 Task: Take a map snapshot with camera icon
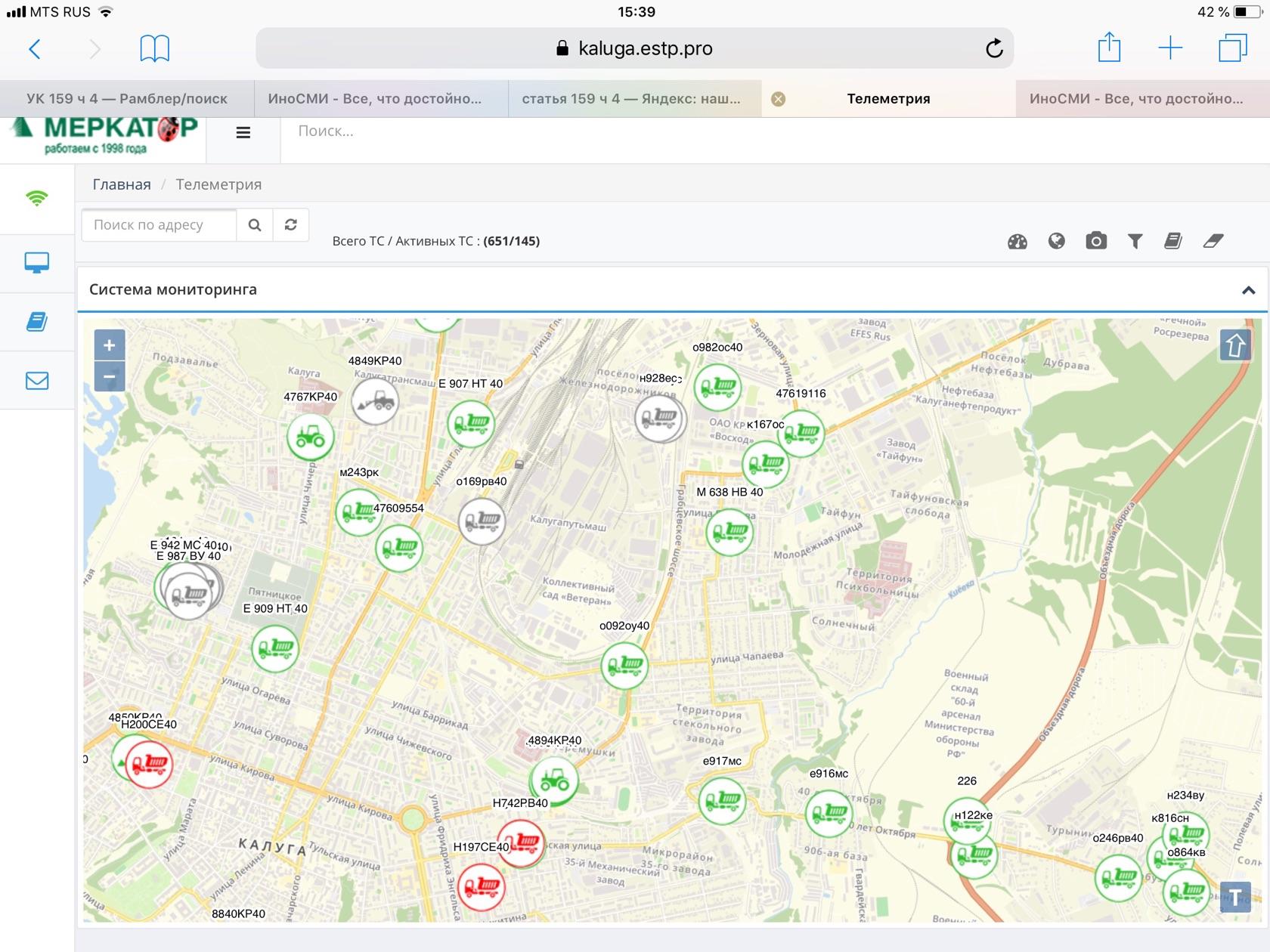[1095, 241]
